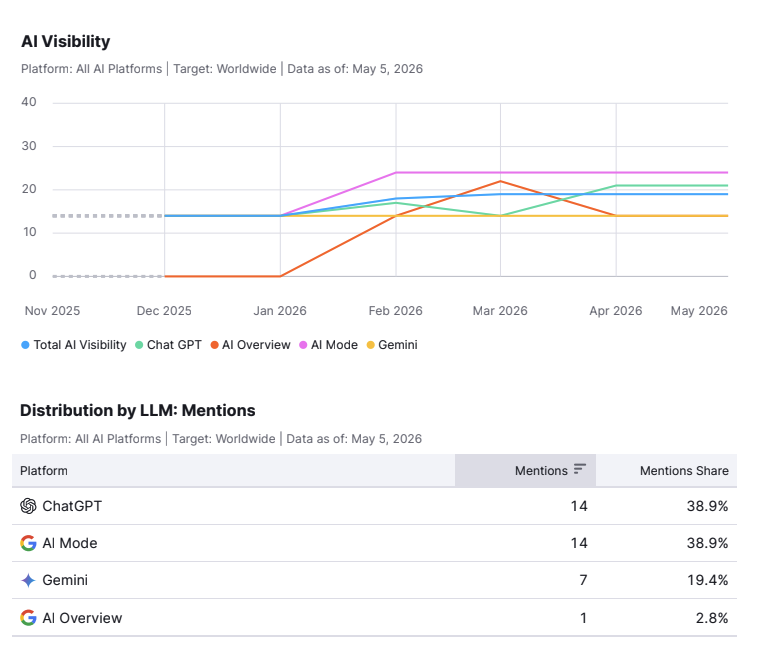This screenshot has width=768, height=658.
Task: Click the Feb 2026 axis label
Action: 395,311
